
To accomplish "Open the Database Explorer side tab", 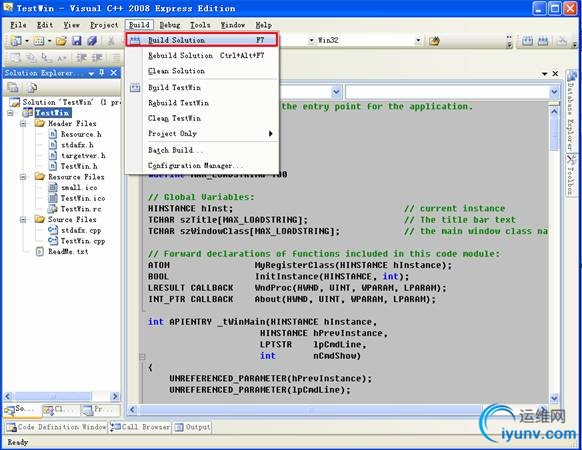I will pyautogui.click(x=571, y=111).
